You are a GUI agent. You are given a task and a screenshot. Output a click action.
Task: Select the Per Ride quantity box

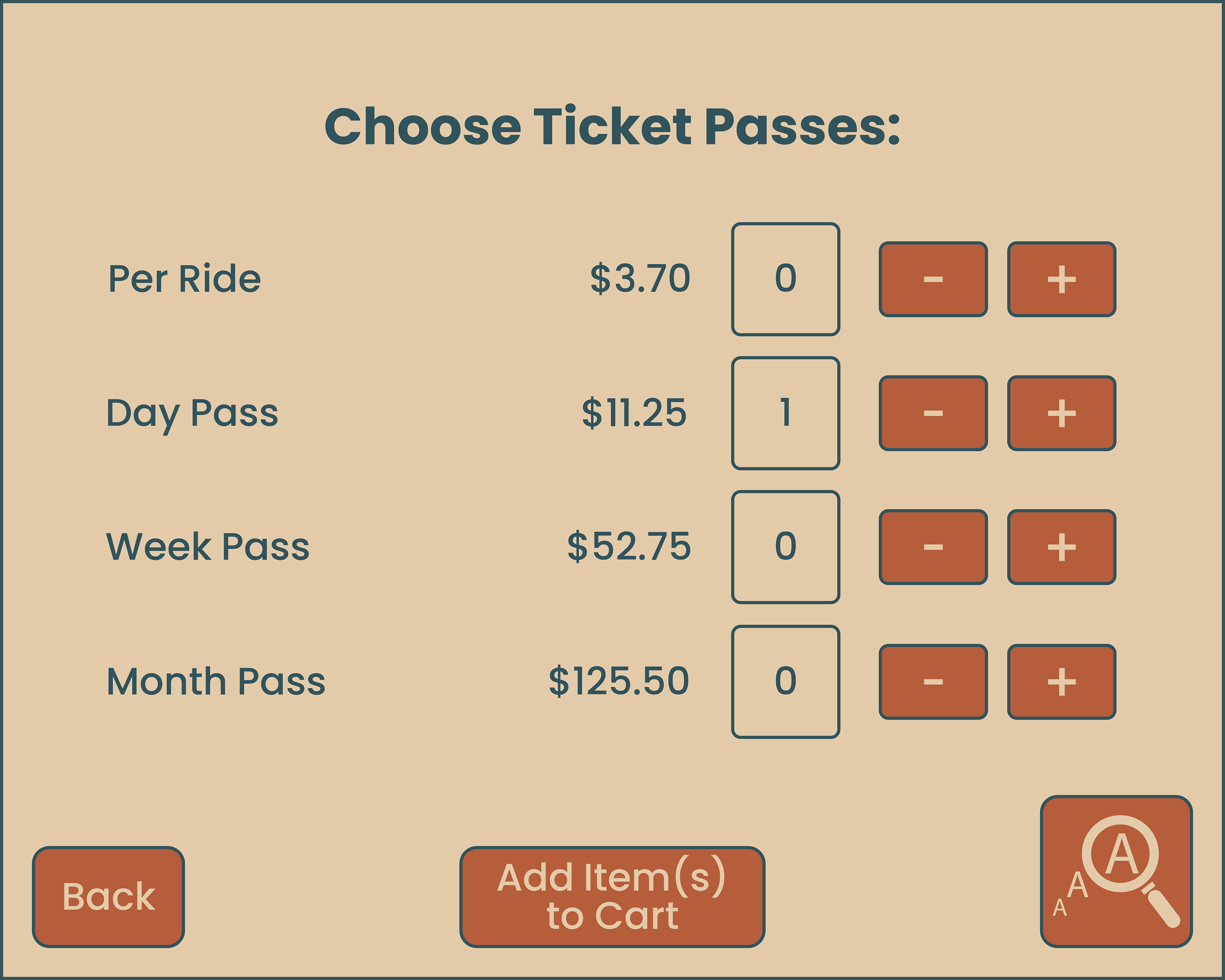(x=785, y=279)
